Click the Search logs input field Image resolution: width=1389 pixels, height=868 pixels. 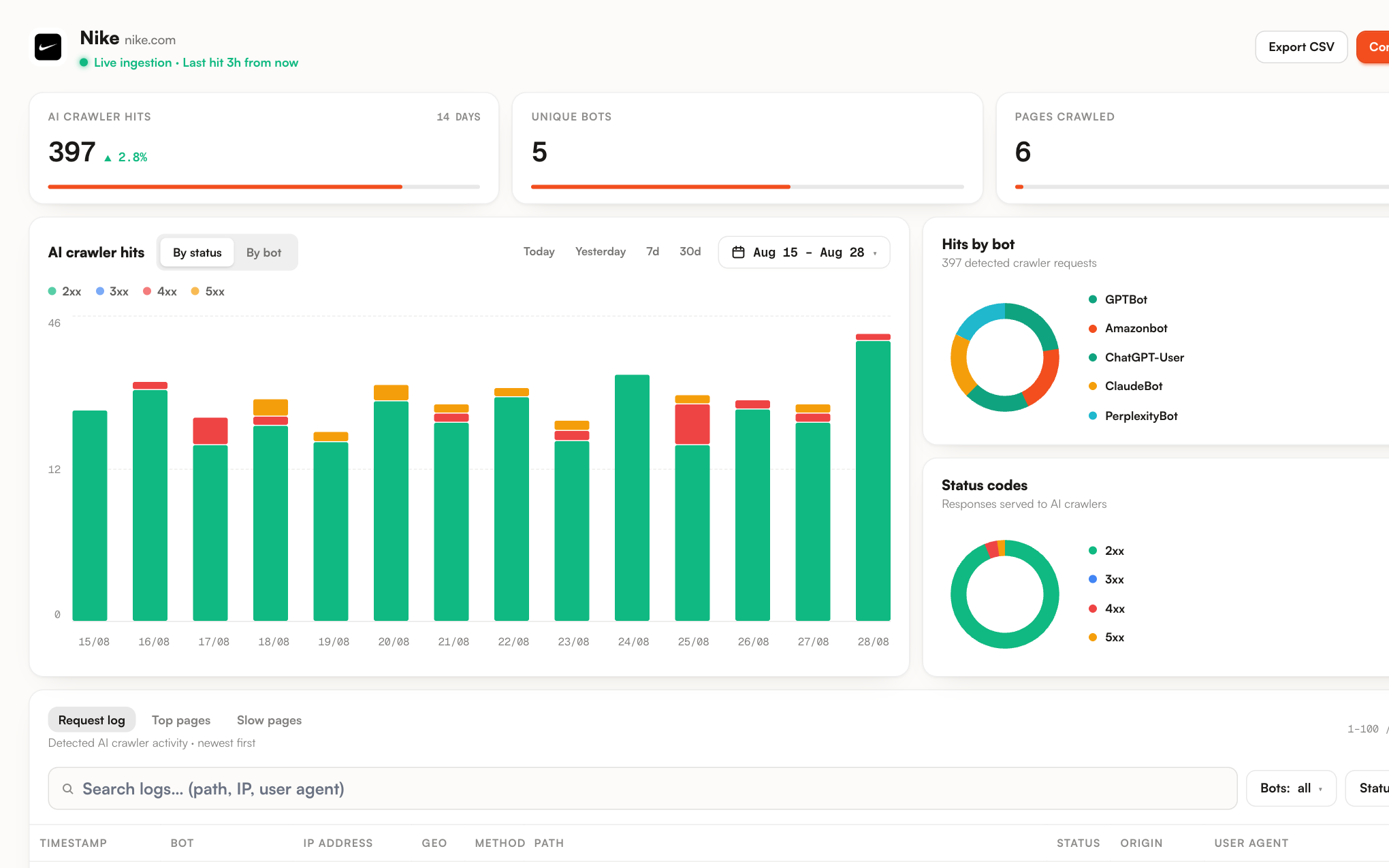tap(642, 788)
